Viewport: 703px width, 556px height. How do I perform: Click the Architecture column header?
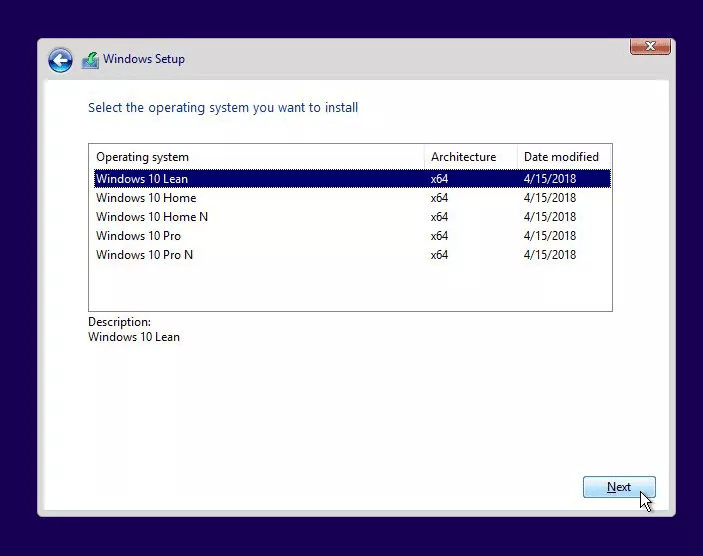pyautogui.click(x=471, y=157)
